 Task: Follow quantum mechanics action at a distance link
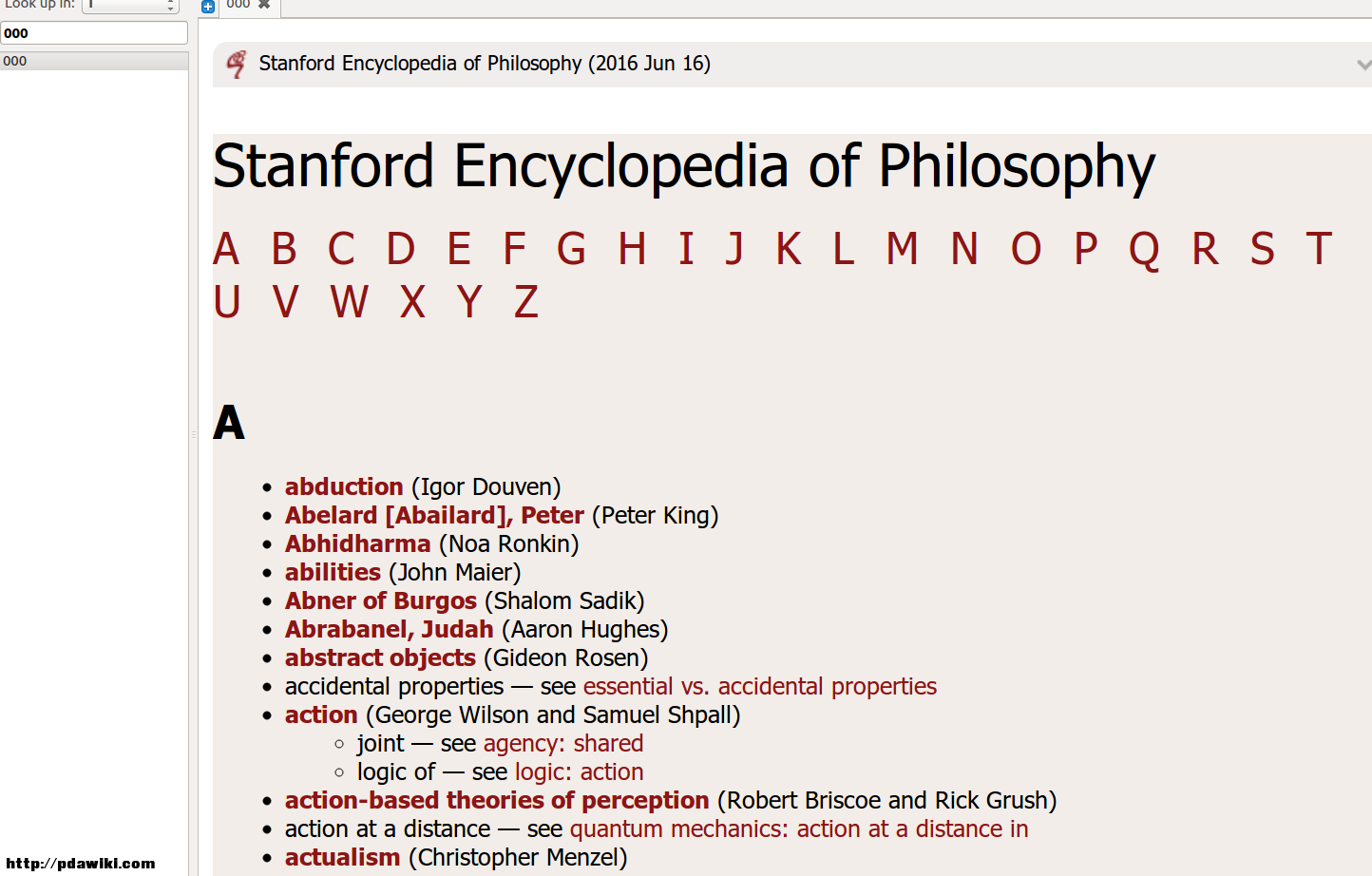coord(799,828)
